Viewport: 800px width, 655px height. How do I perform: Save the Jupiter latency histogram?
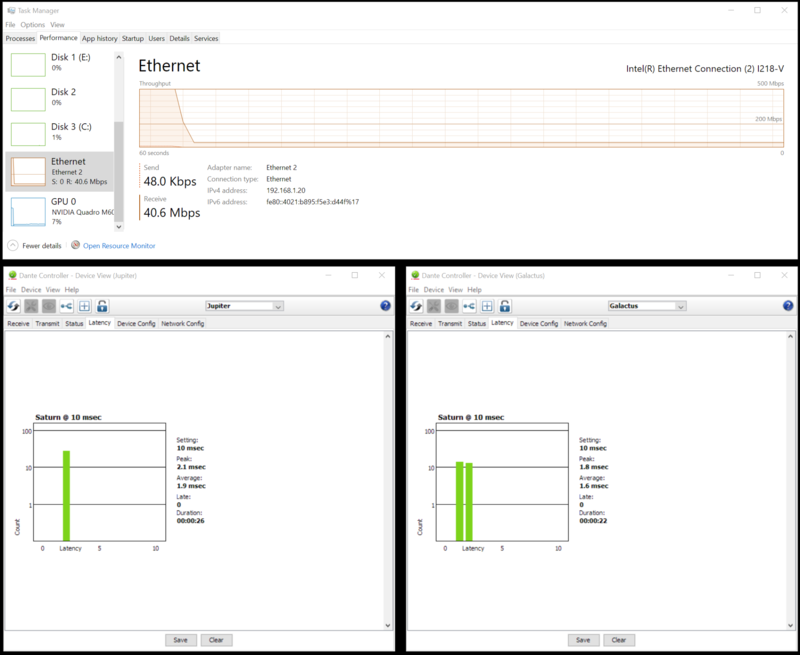click(181, 639)
